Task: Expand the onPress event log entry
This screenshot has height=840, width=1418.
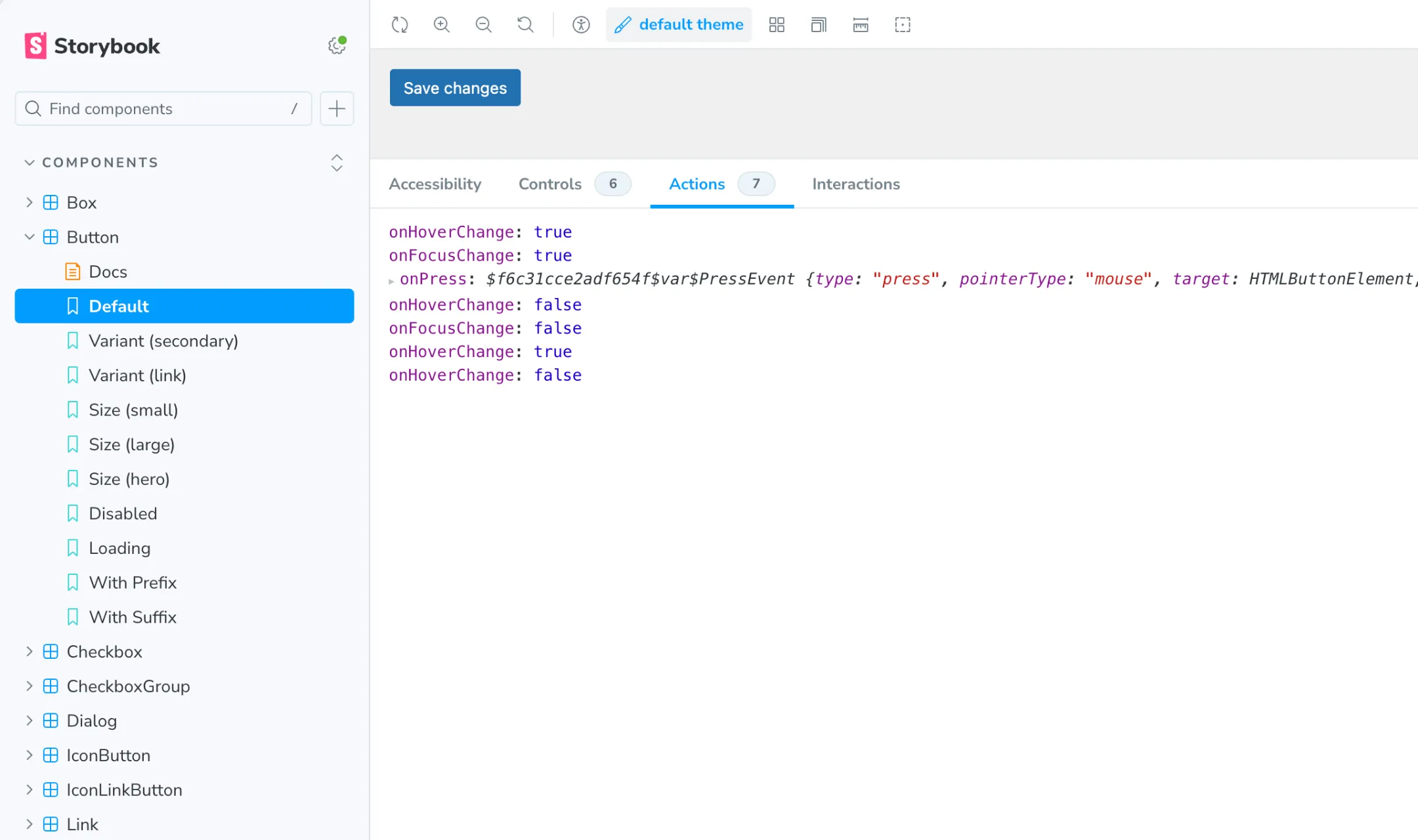Action: point(392,281)
